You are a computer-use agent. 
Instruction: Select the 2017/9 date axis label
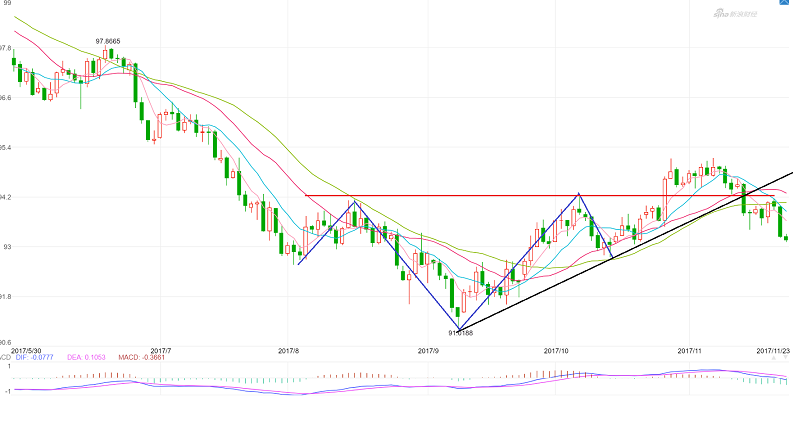click(428, 350)
